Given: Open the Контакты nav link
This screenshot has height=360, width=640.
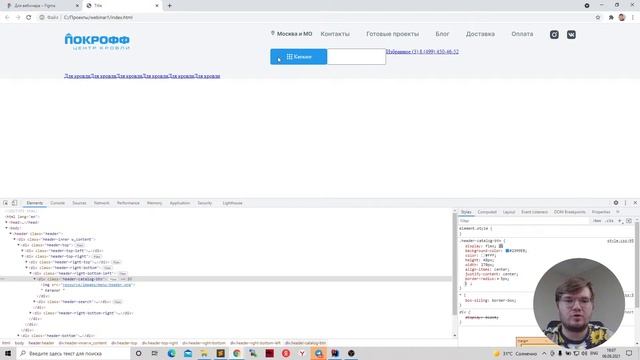Looking at the screenshot, I should (x=335, y=34).
